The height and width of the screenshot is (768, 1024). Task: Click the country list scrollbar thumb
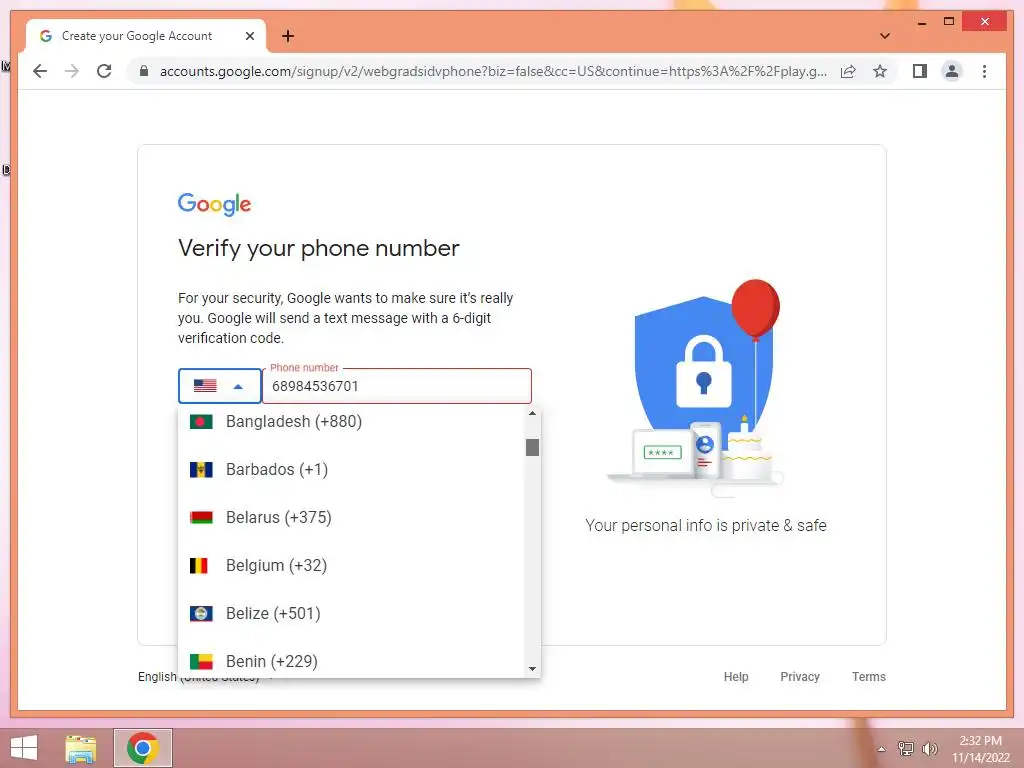pyautogui.click(x=532, y=447)
